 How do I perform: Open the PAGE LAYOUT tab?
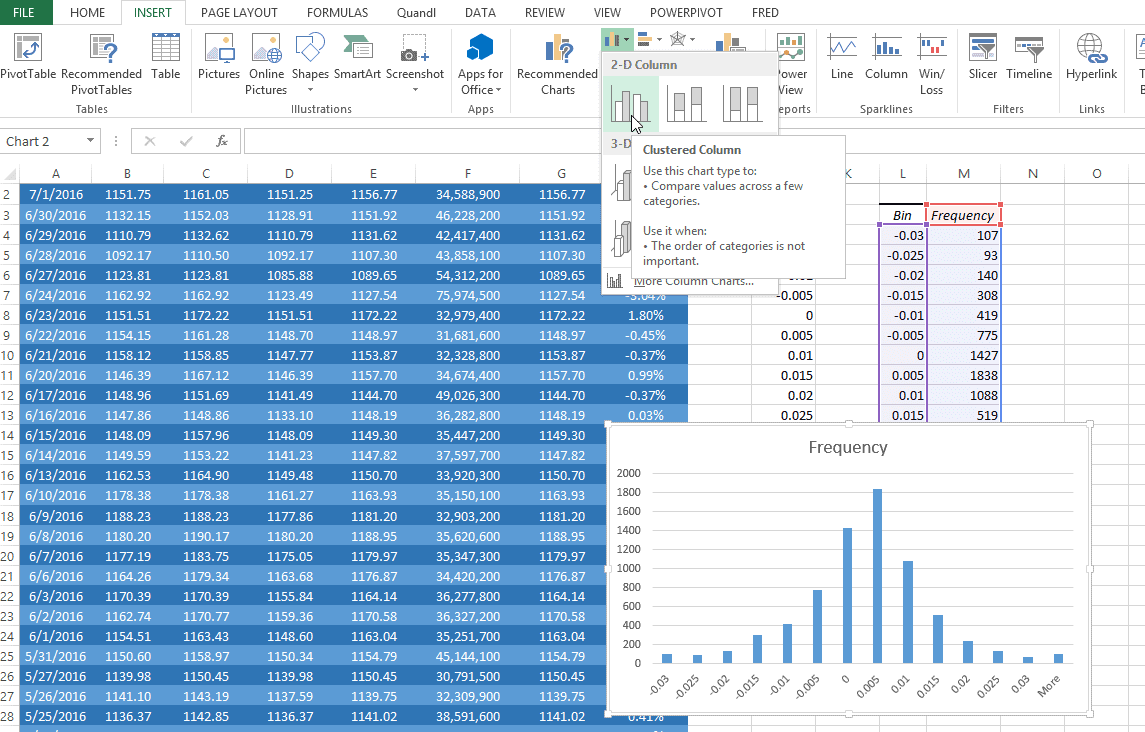click(240, 13)
